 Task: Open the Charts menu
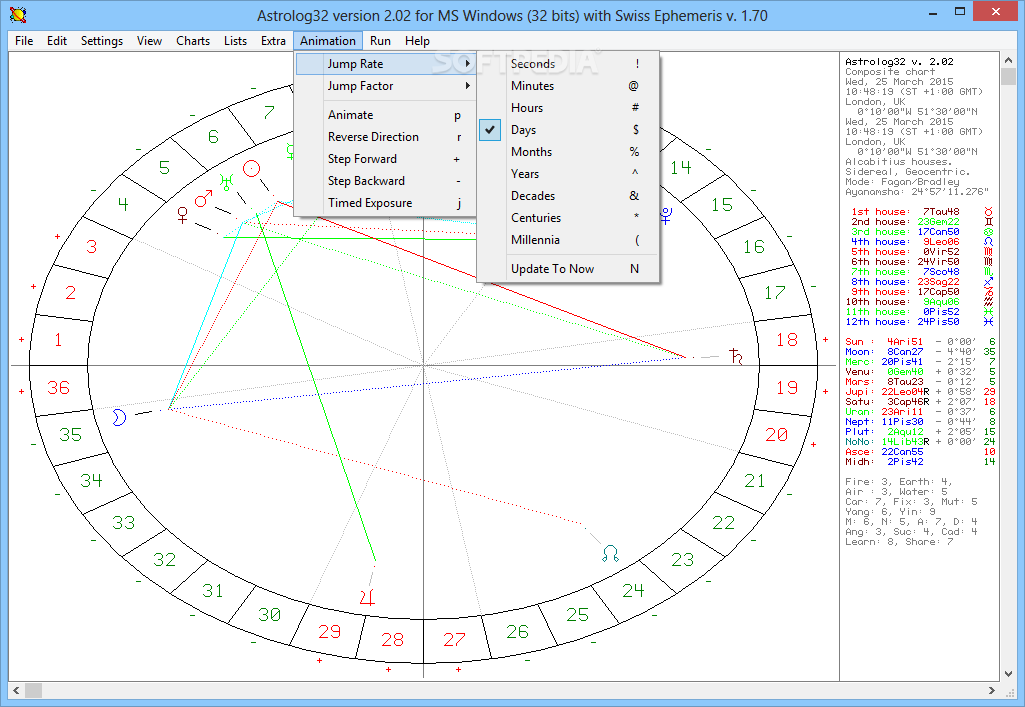tap(193, 41)
